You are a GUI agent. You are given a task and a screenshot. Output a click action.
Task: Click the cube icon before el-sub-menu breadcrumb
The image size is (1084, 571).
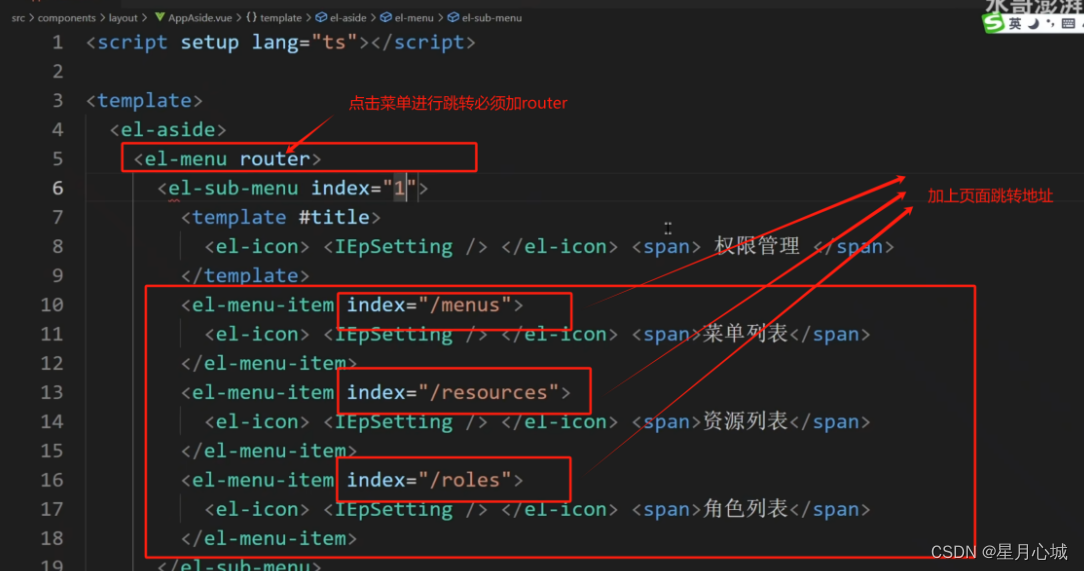coord(454,17)
